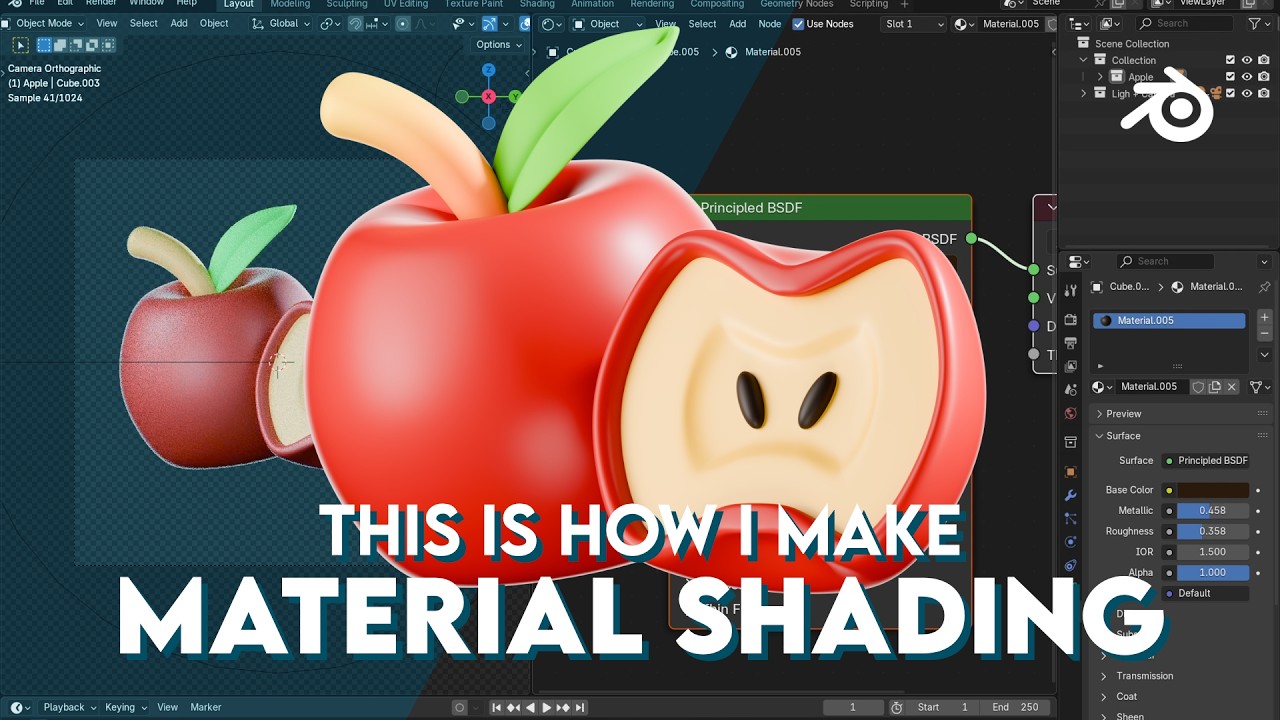Click the Base Color swatch
The height and width of the screenshot is (720, 1280).
(1213, 490)
